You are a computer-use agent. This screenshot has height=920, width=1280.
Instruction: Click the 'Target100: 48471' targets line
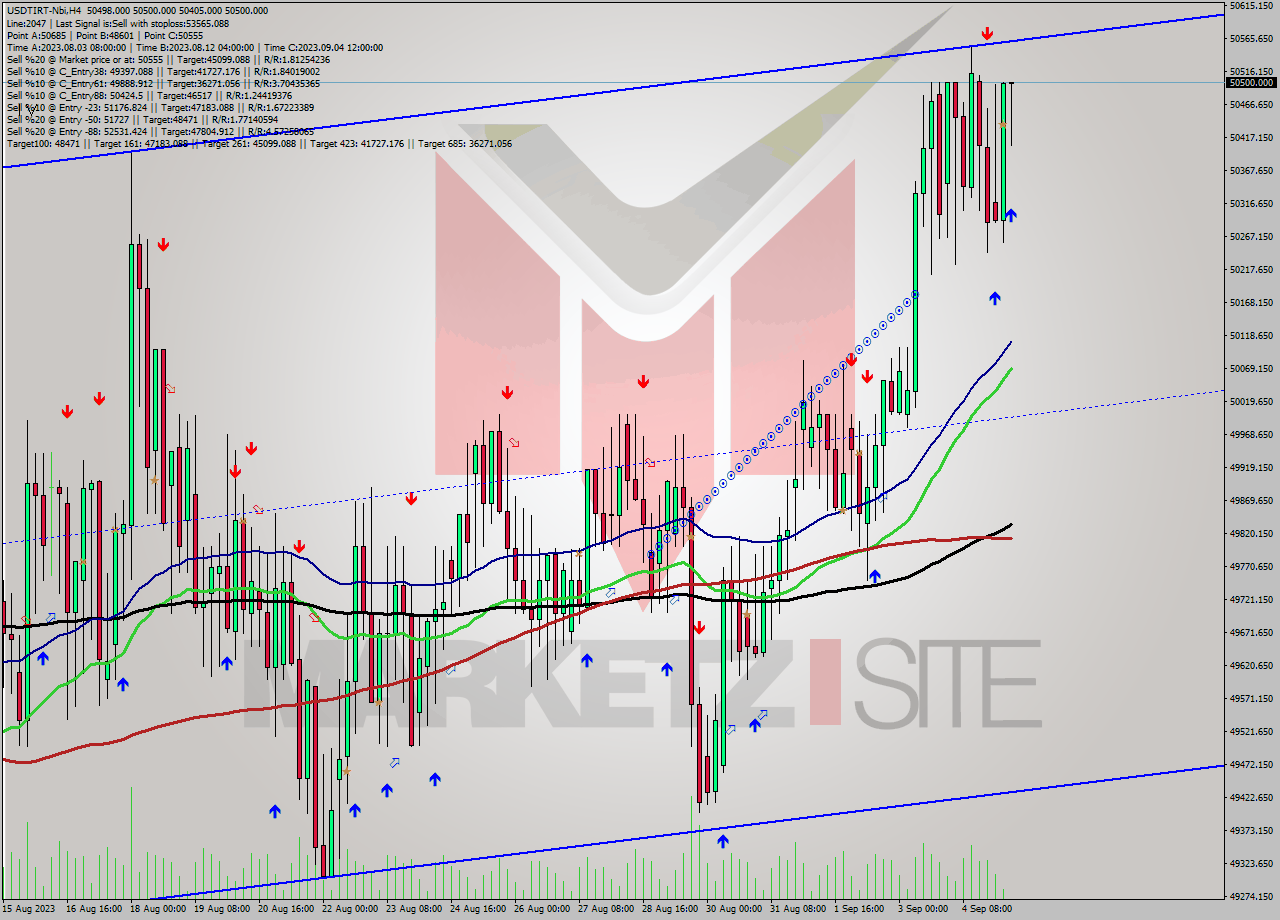(x=259, y=143)
